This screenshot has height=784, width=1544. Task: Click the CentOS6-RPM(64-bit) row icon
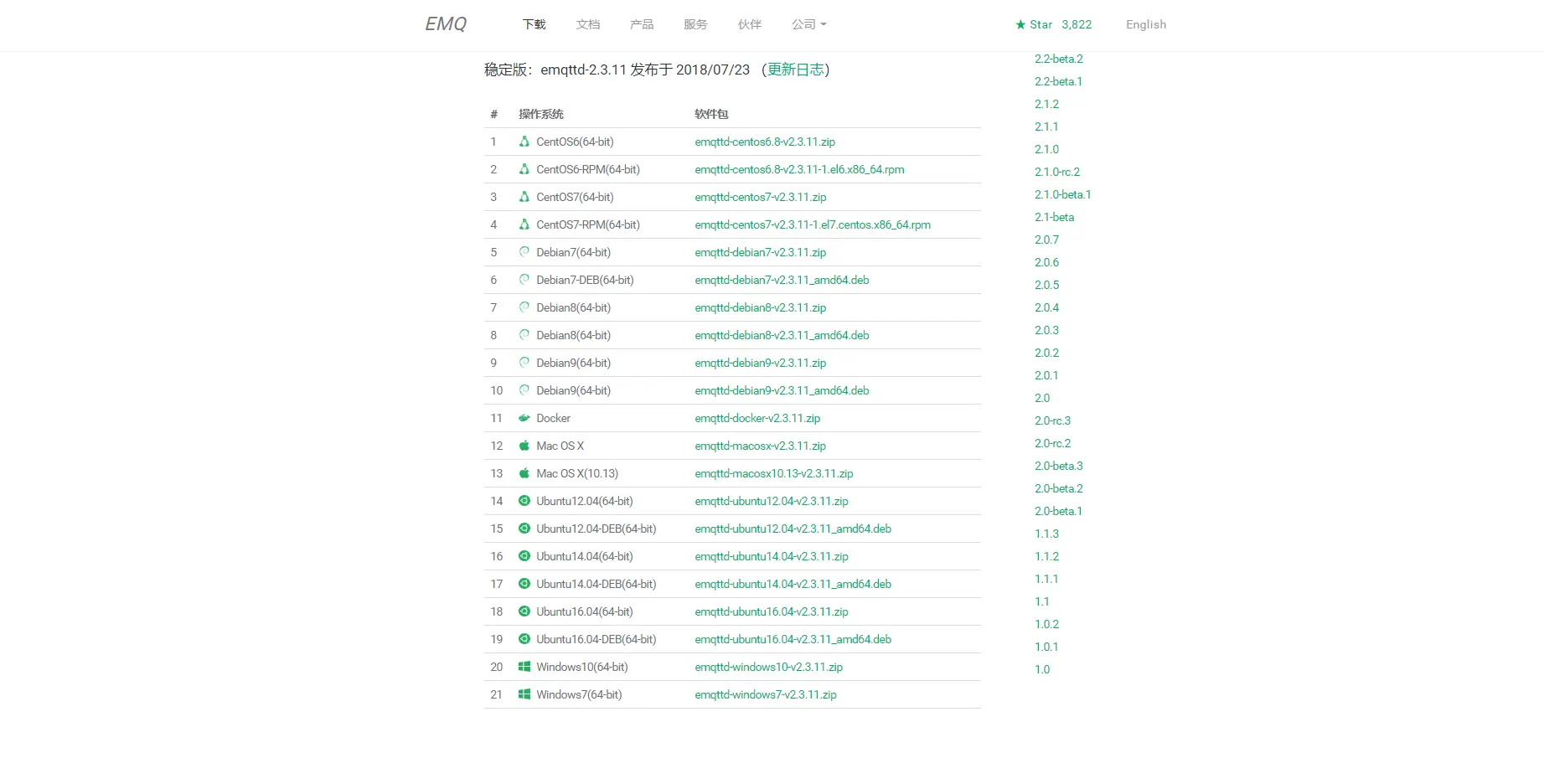(524, 169)
